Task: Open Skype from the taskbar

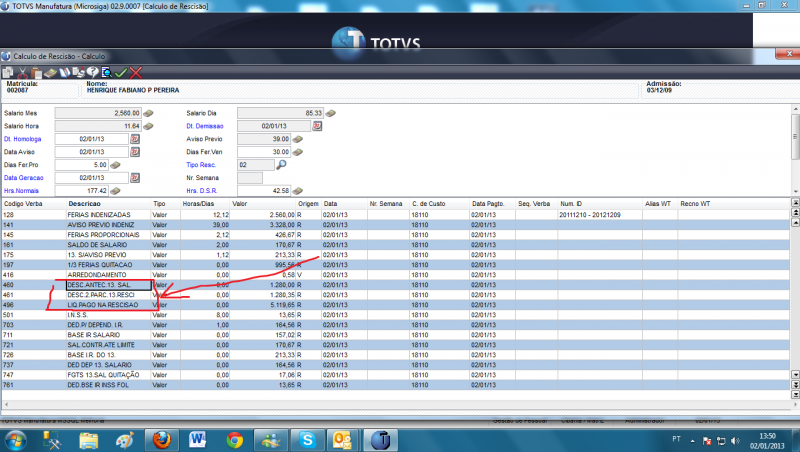Action: coord(307,440)
